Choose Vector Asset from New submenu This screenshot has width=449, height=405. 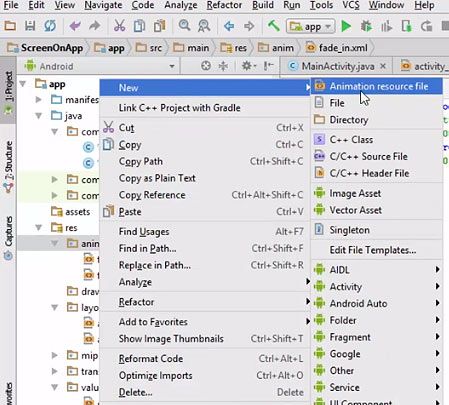(377, 210)
